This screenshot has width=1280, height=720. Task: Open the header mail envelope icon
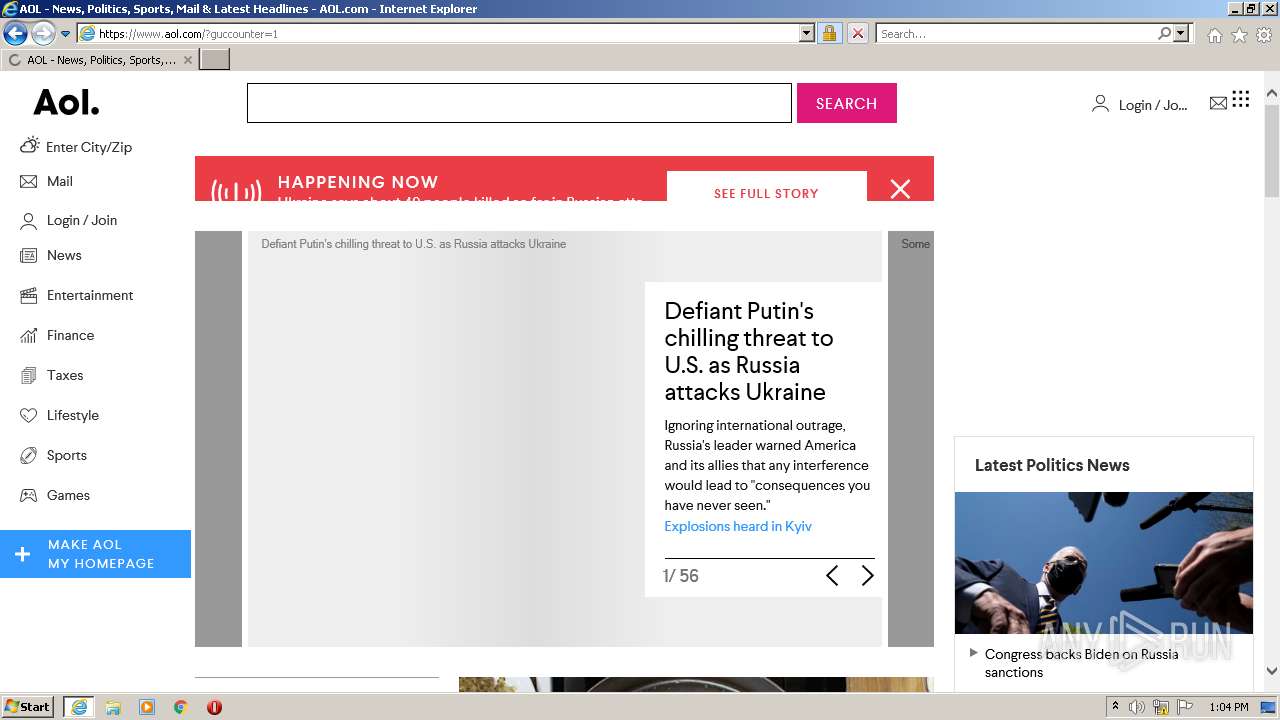click(1218, 103)
